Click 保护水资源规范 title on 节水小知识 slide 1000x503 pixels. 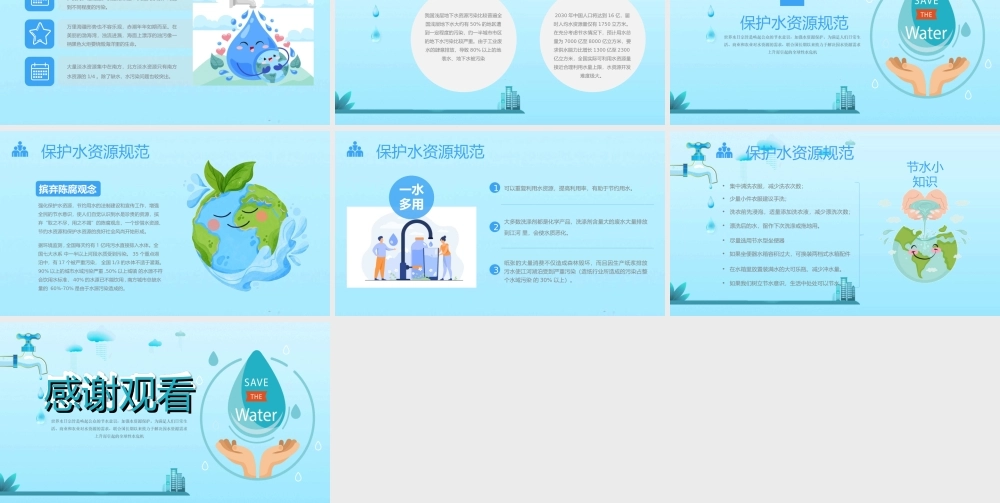pyautogui.click(x=799, y=153)
